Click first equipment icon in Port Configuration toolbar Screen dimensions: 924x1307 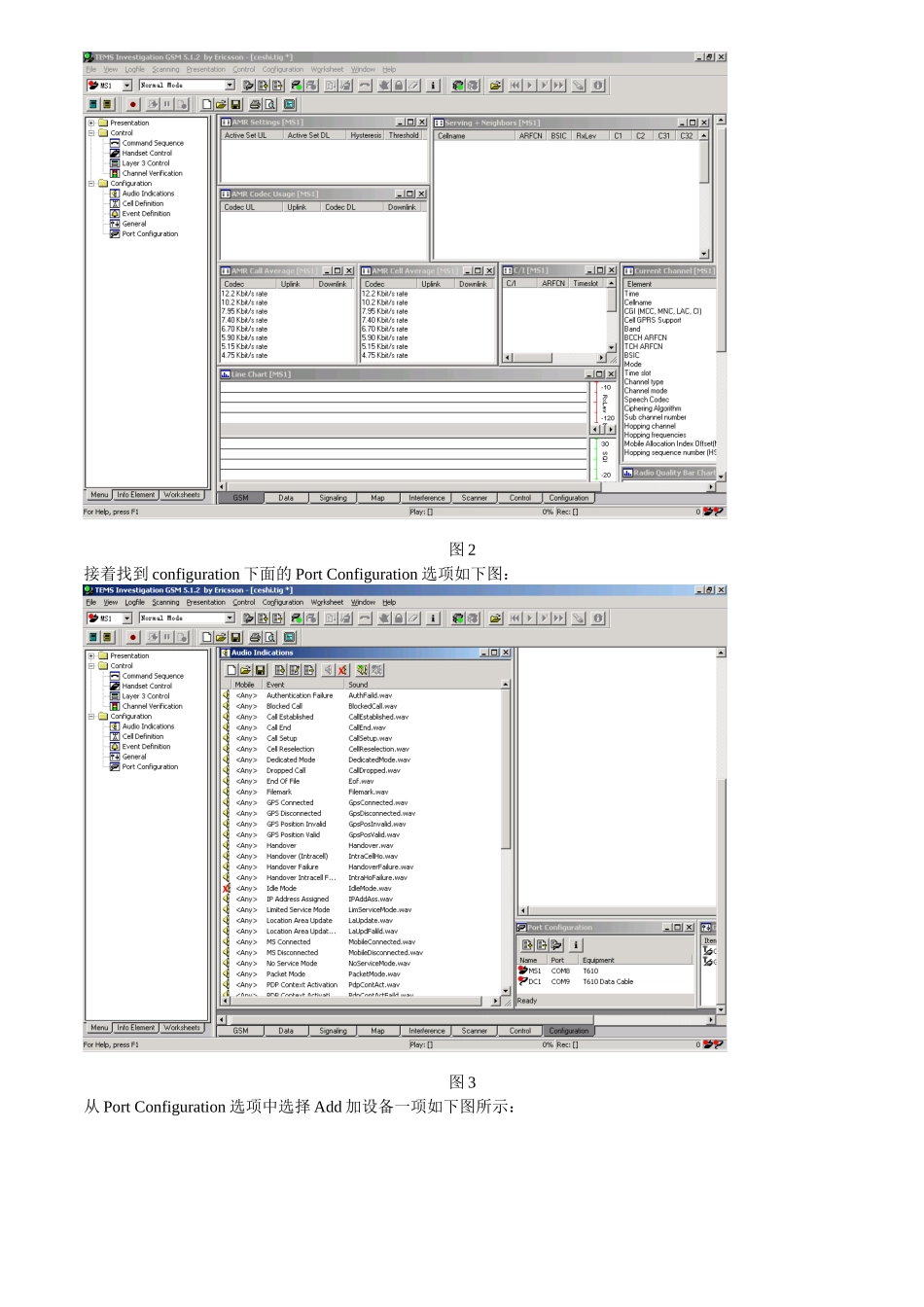point(527,944)
